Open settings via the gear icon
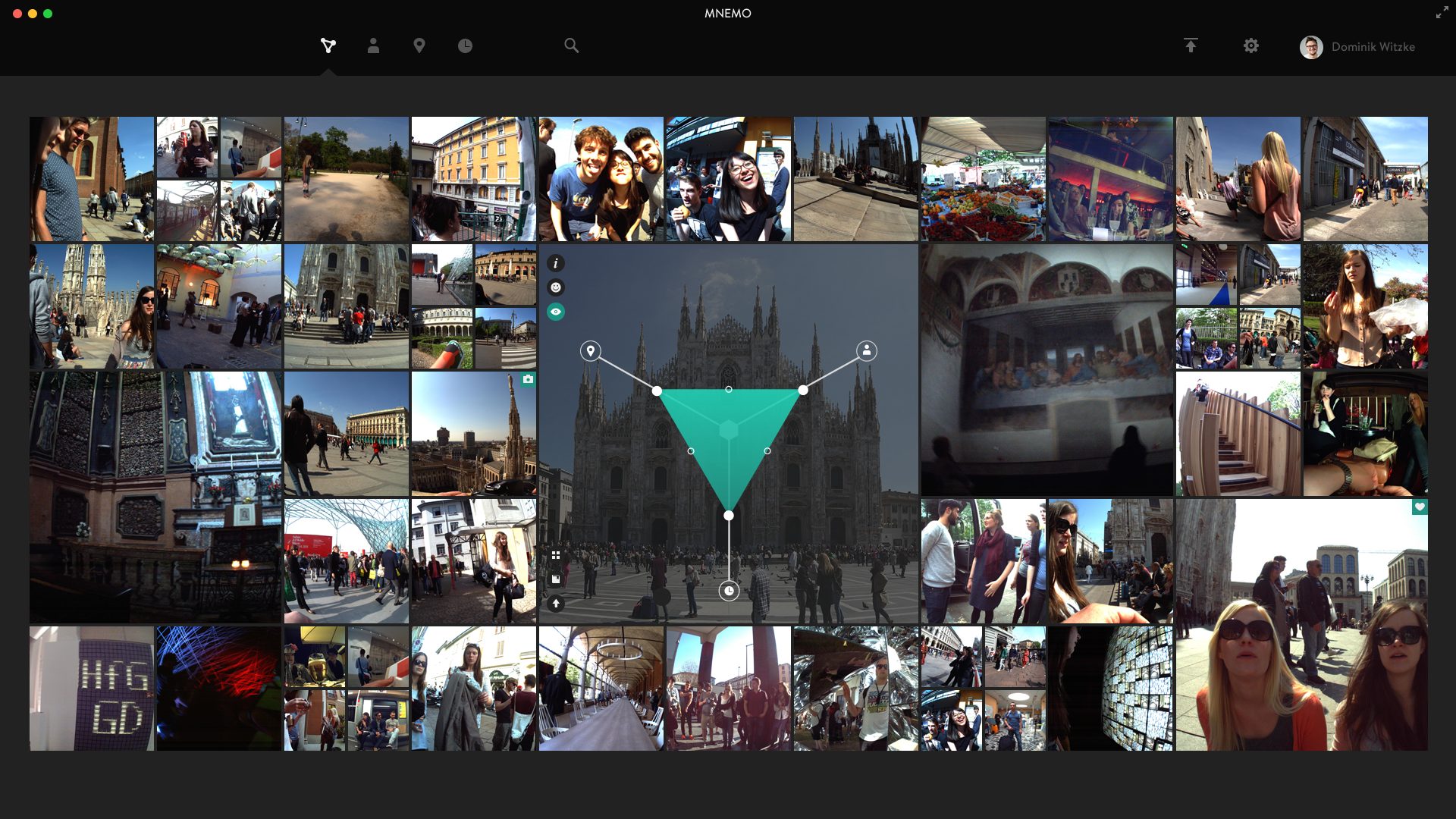 1251,46
